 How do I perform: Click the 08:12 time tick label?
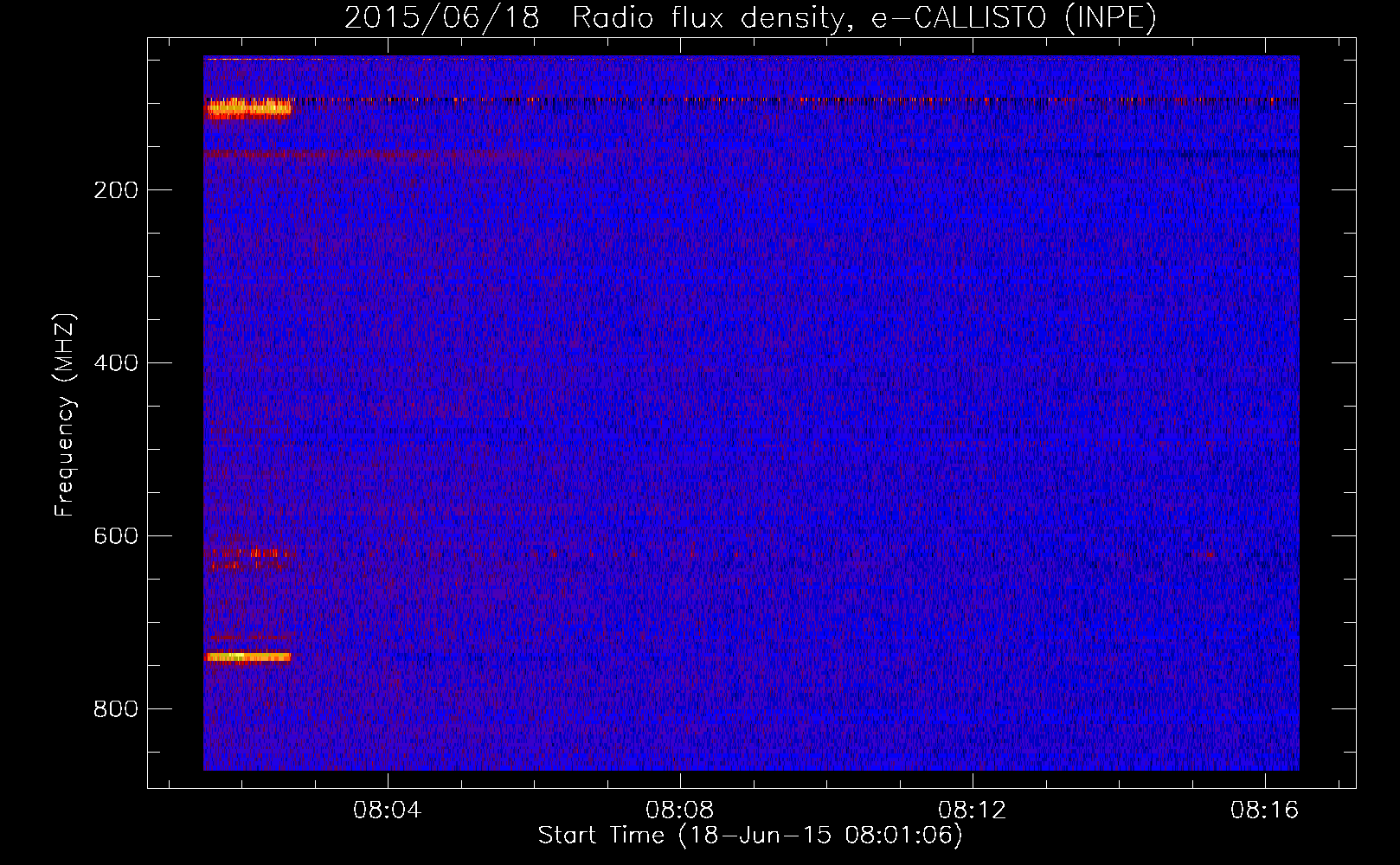[973, 811]
